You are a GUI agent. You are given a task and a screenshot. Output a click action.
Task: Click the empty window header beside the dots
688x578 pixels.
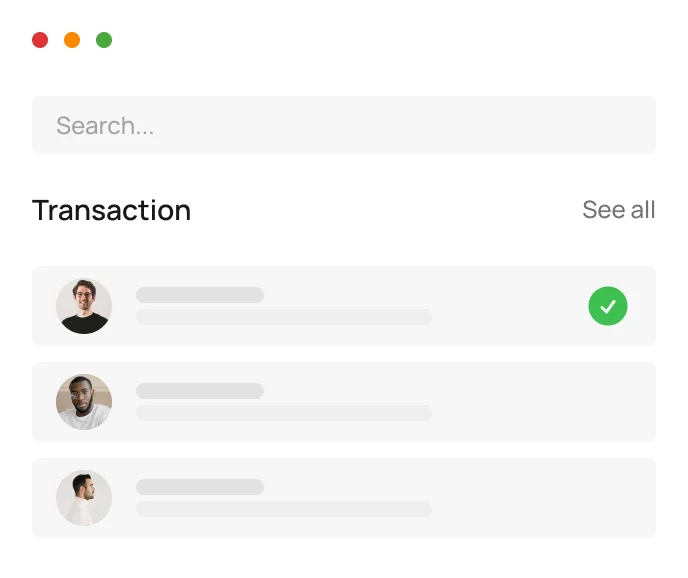(x=380, y=40)
